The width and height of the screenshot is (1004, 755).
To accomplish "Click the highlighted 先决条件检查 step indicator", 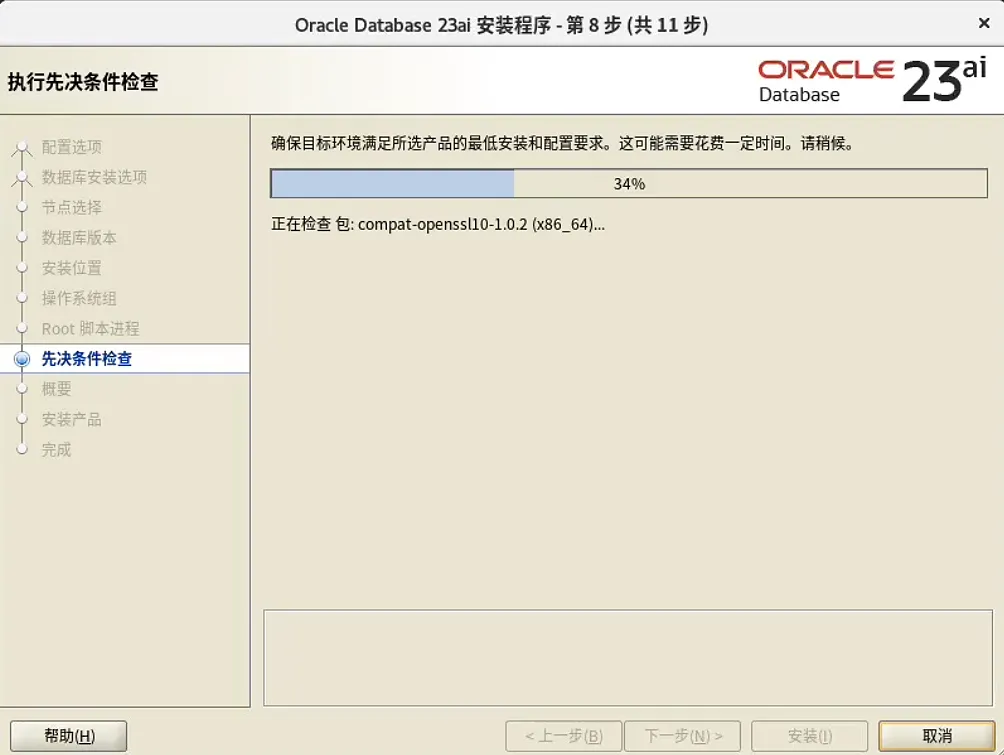I will click(22, 359).
